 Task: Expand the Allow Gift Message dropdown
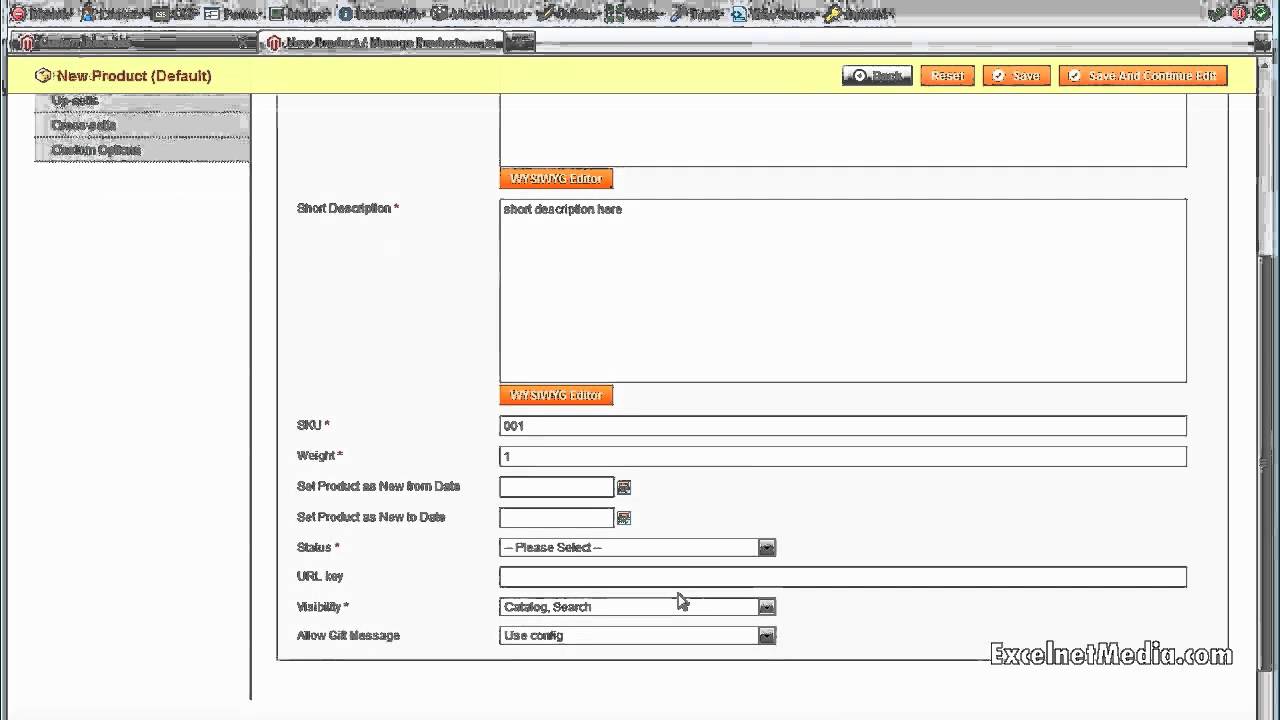pyautogui.click(x=638, y=635)
